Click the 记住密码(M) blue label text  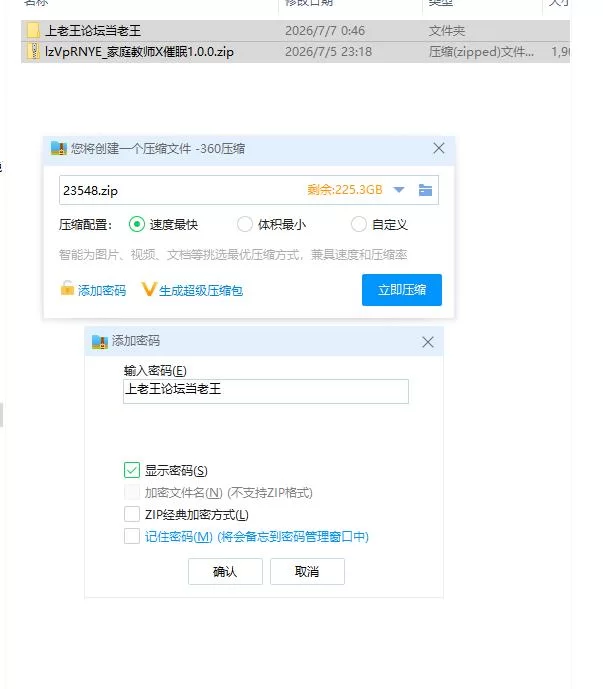257,537
